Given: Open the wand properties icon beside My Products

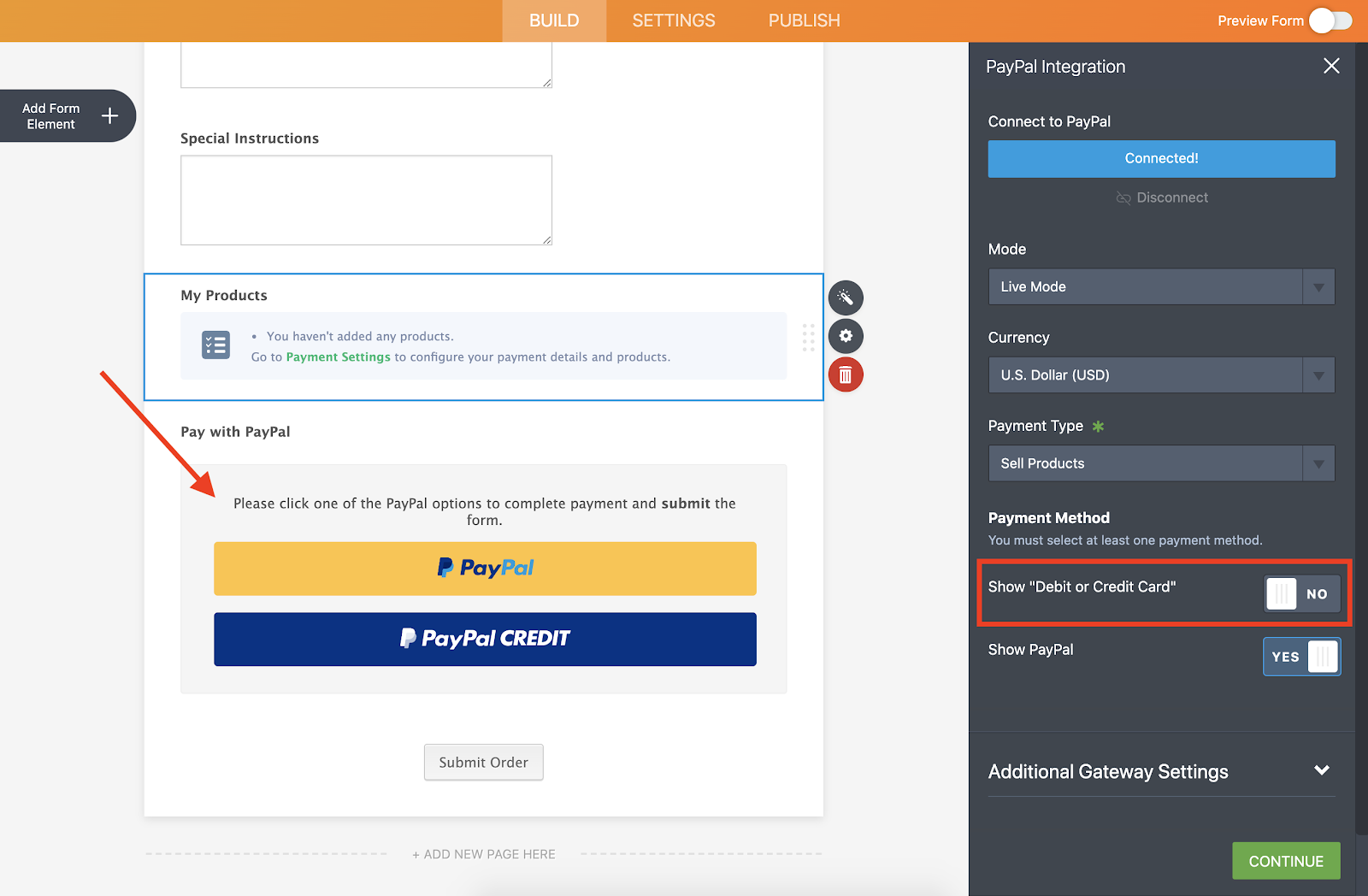Looking at the screenshot, I should click(846, 298).
